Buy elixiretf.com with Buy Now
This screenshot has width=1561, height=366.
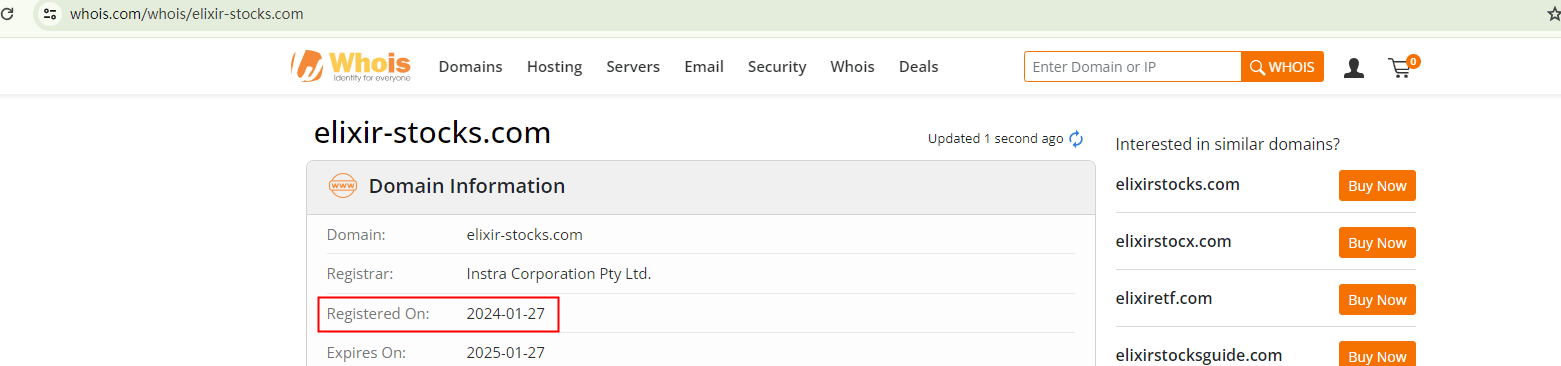1377,300
